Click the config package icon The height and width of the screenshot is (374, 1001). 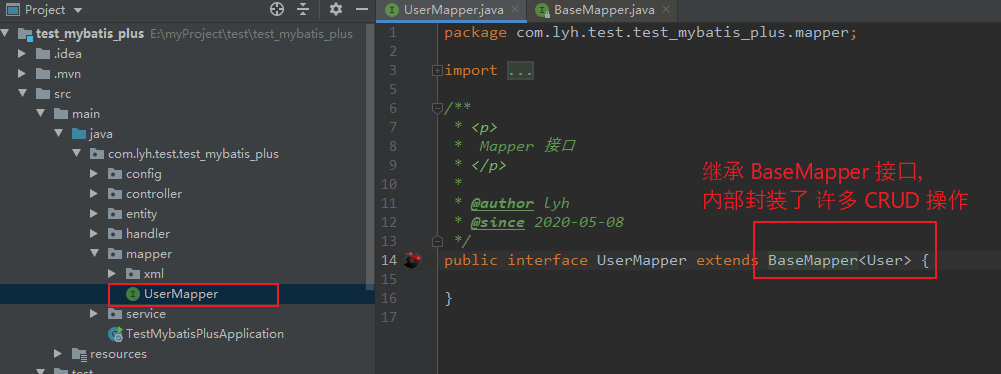point(115,174)
